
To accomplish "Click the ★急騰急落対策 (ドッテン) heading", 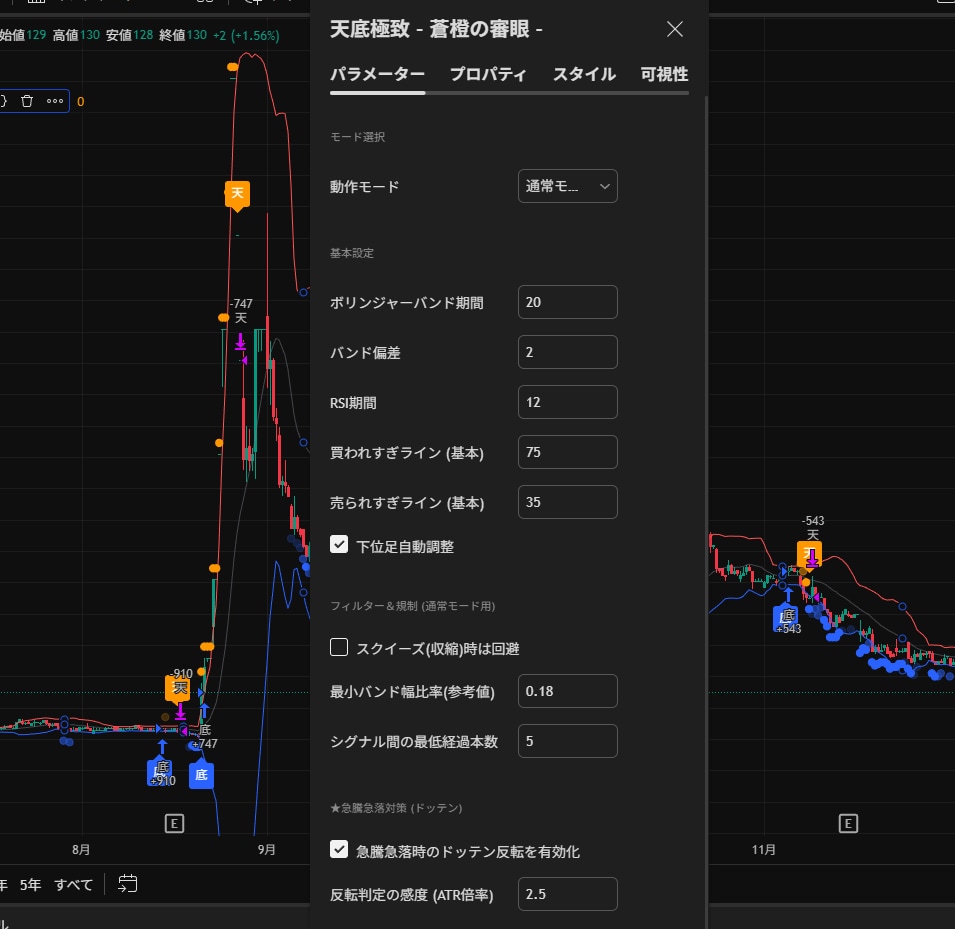I will [396, 808].
